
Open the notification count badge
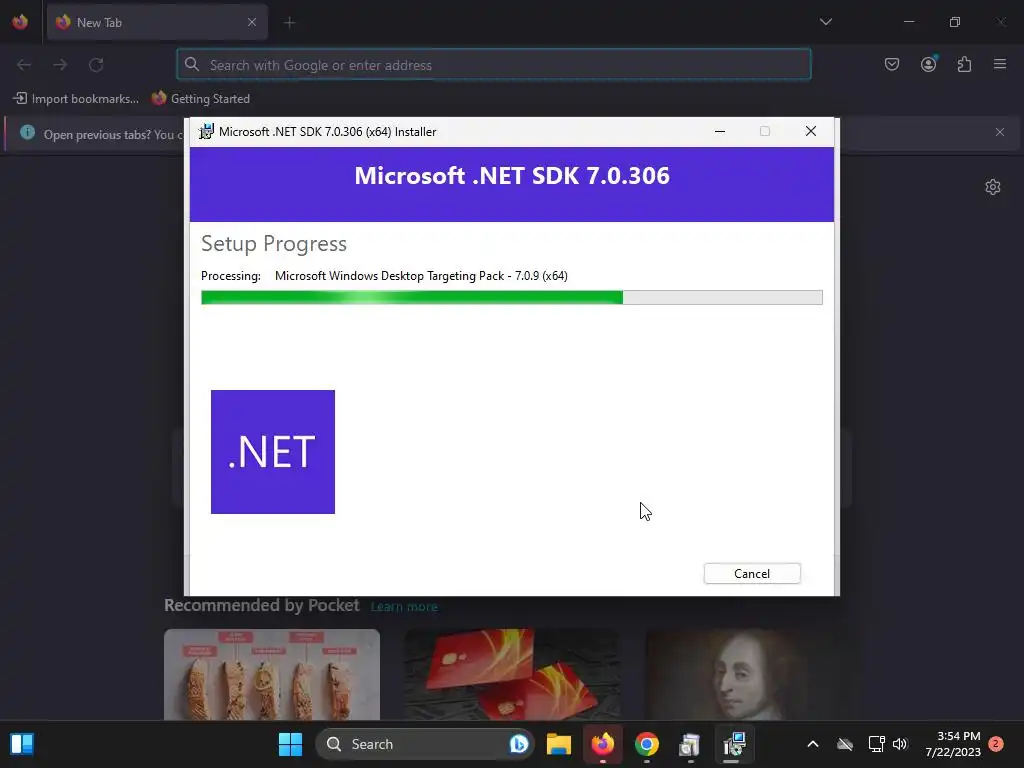coord(996,744)
